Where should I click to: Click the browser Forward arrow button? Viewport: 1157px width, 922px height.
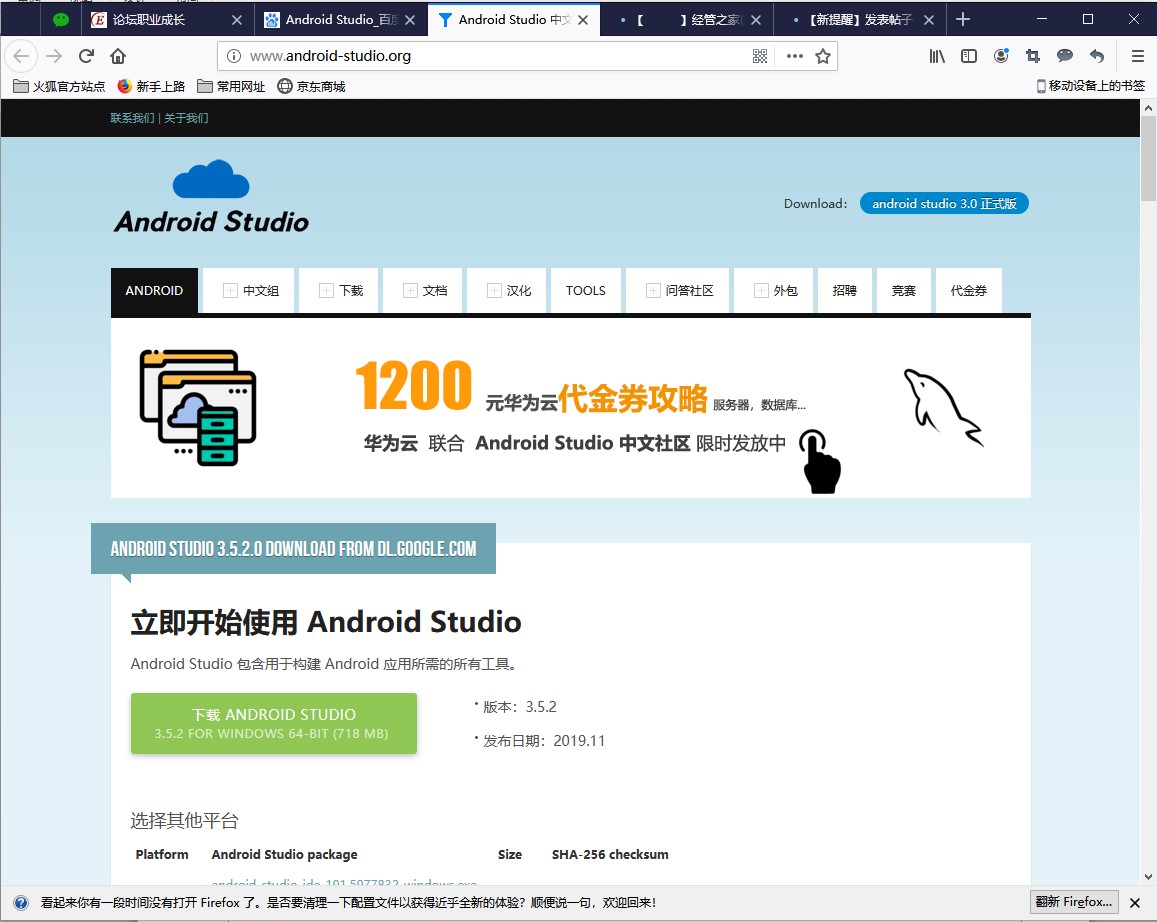(x=54, y=56)
